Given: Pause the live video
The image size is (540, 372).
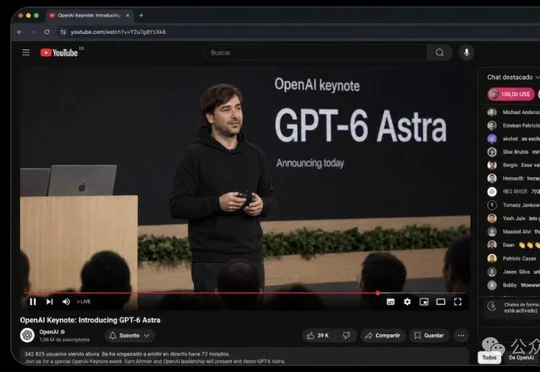Looking at the screenshot, I should [33, 302].
